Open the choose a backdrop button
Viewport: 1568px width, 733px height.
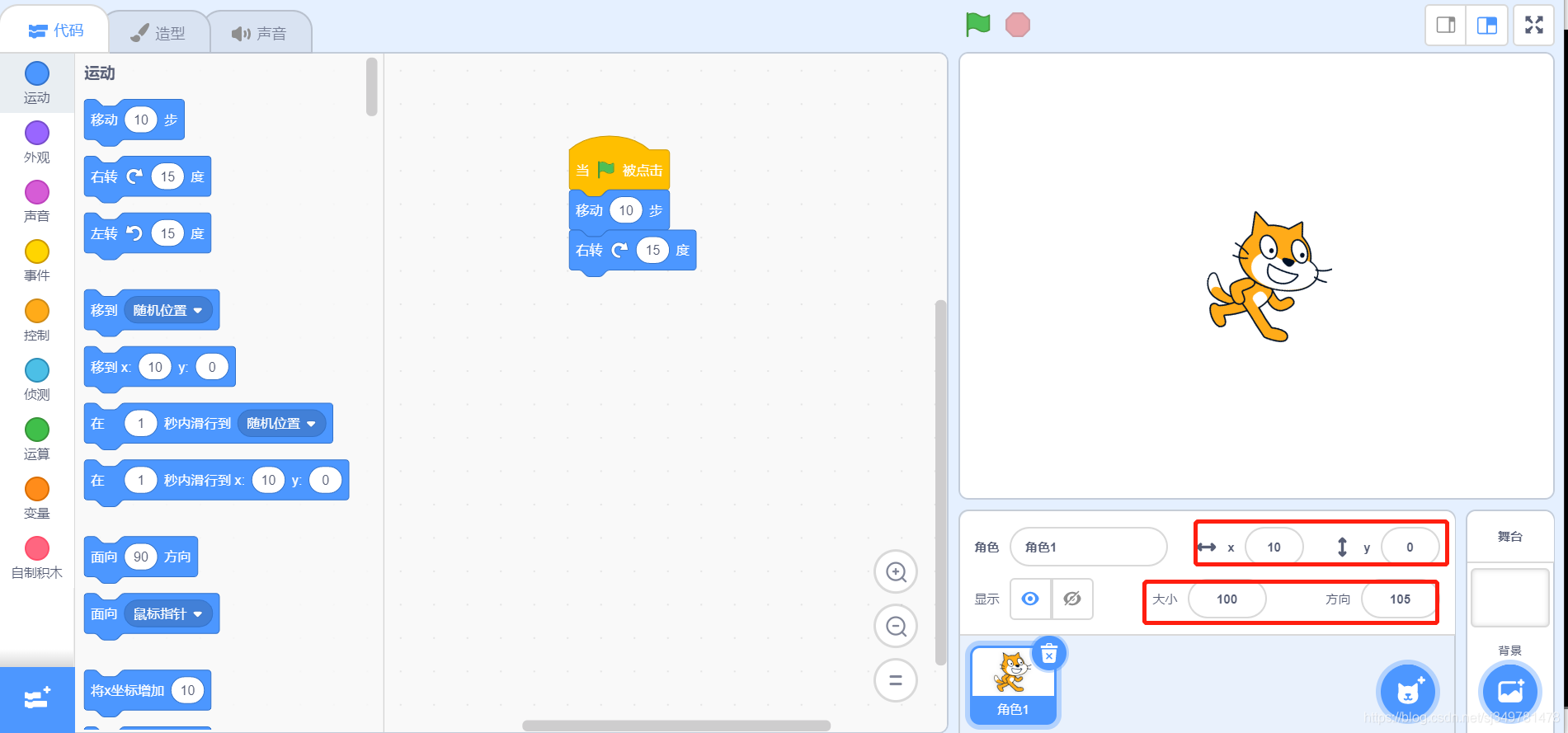click(x=1510, y=692)
